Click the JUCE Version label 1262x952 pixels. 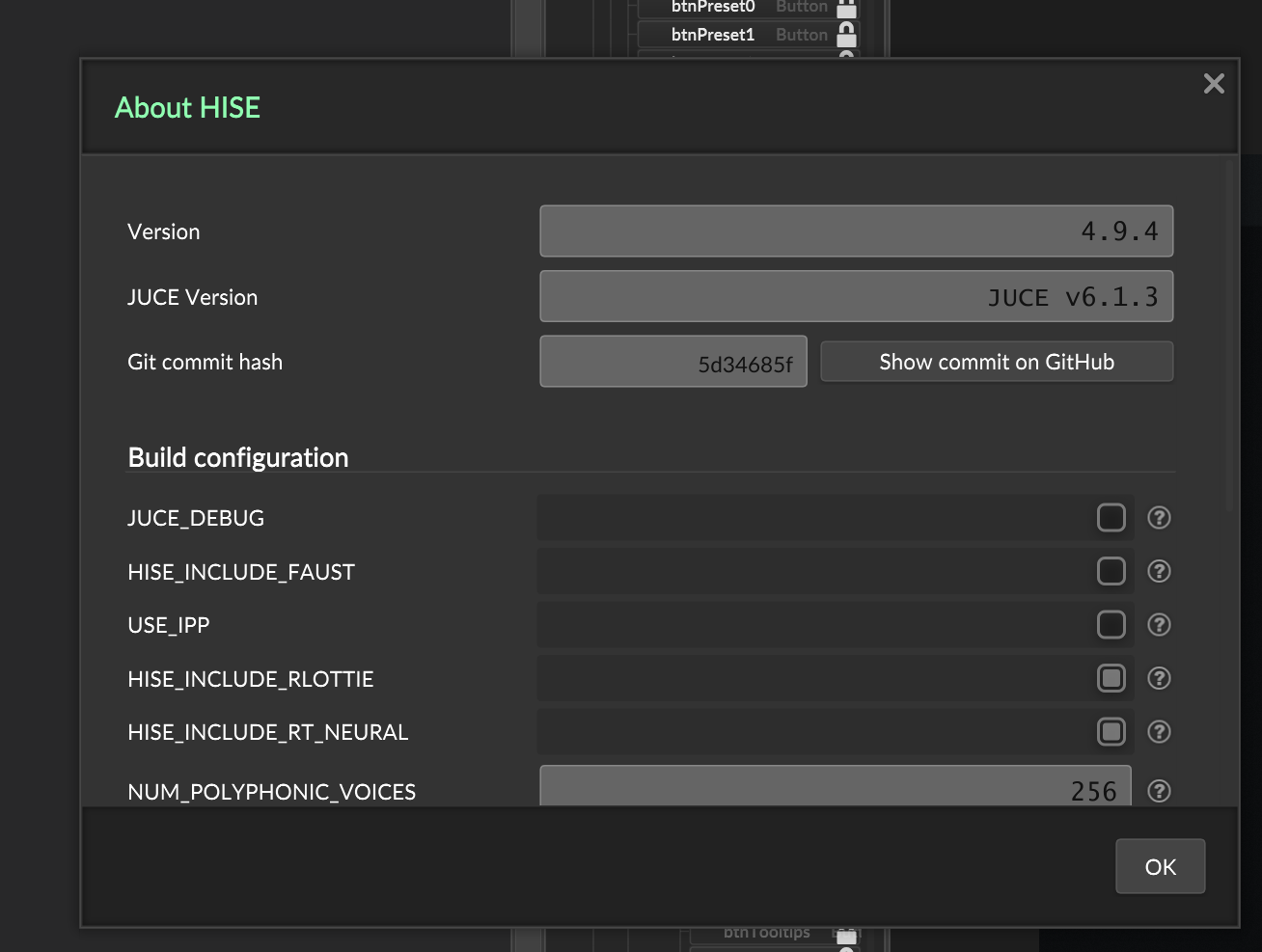click(x=193, y=297)
